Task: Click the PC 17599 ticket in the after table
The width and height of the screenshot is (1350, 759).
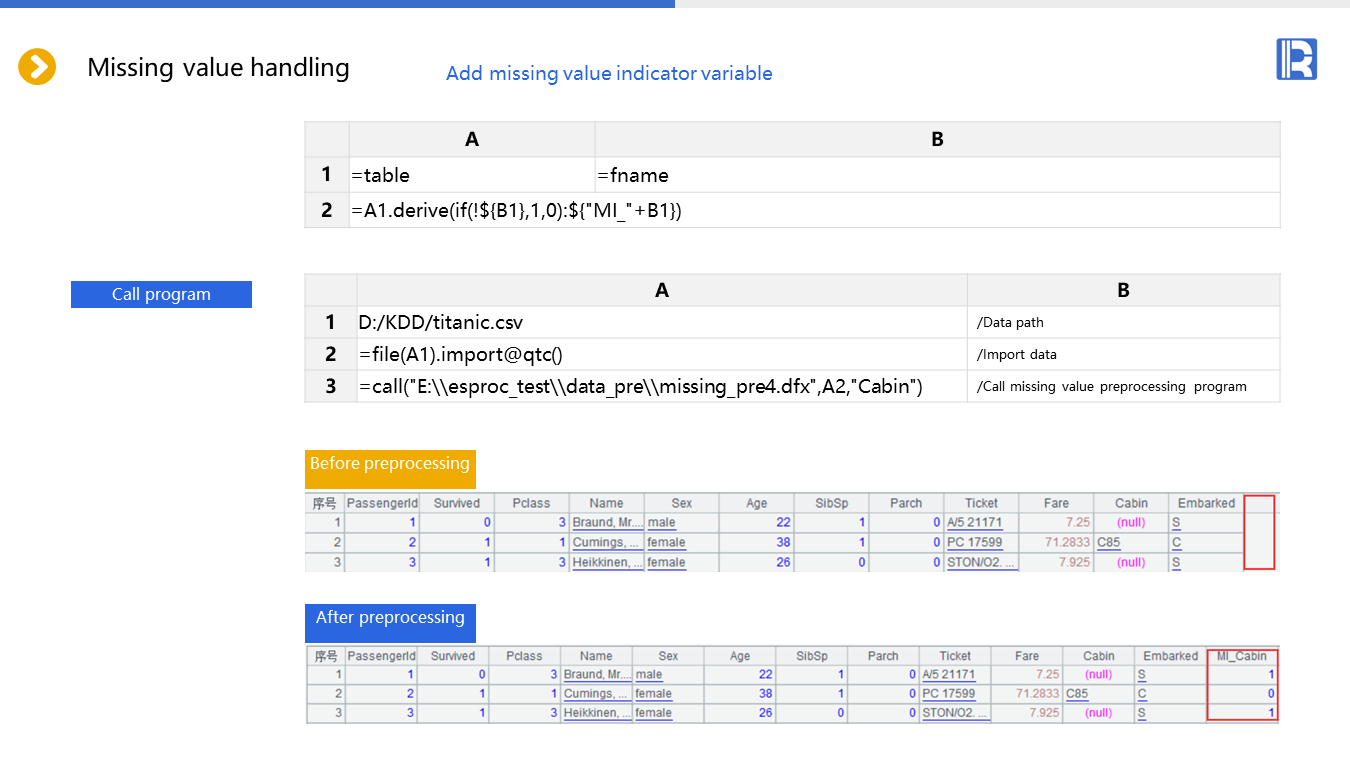Action: [x=947, y=693]
